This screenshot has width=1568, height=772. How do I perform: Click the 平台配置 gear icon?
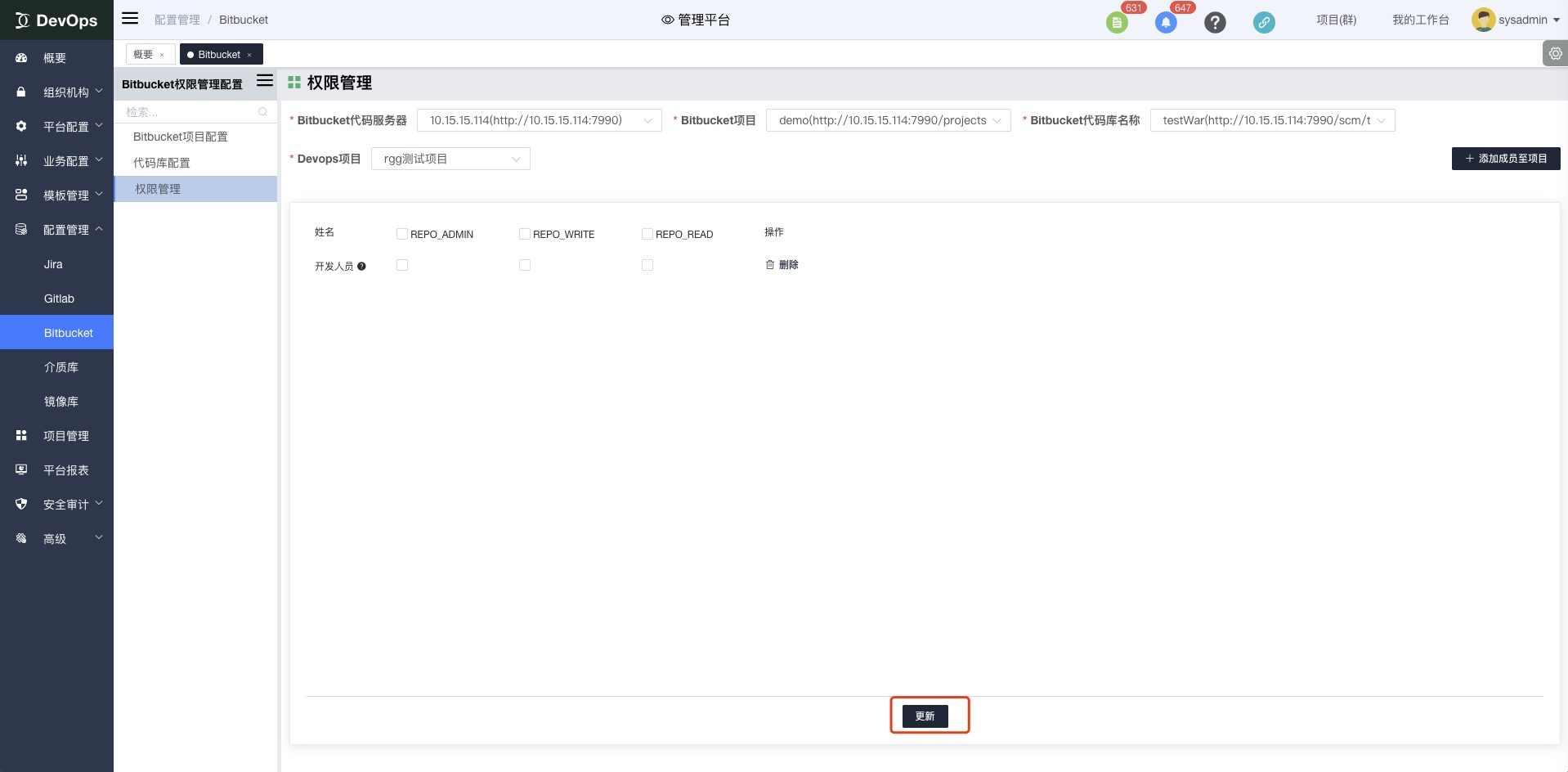point(21,127)
